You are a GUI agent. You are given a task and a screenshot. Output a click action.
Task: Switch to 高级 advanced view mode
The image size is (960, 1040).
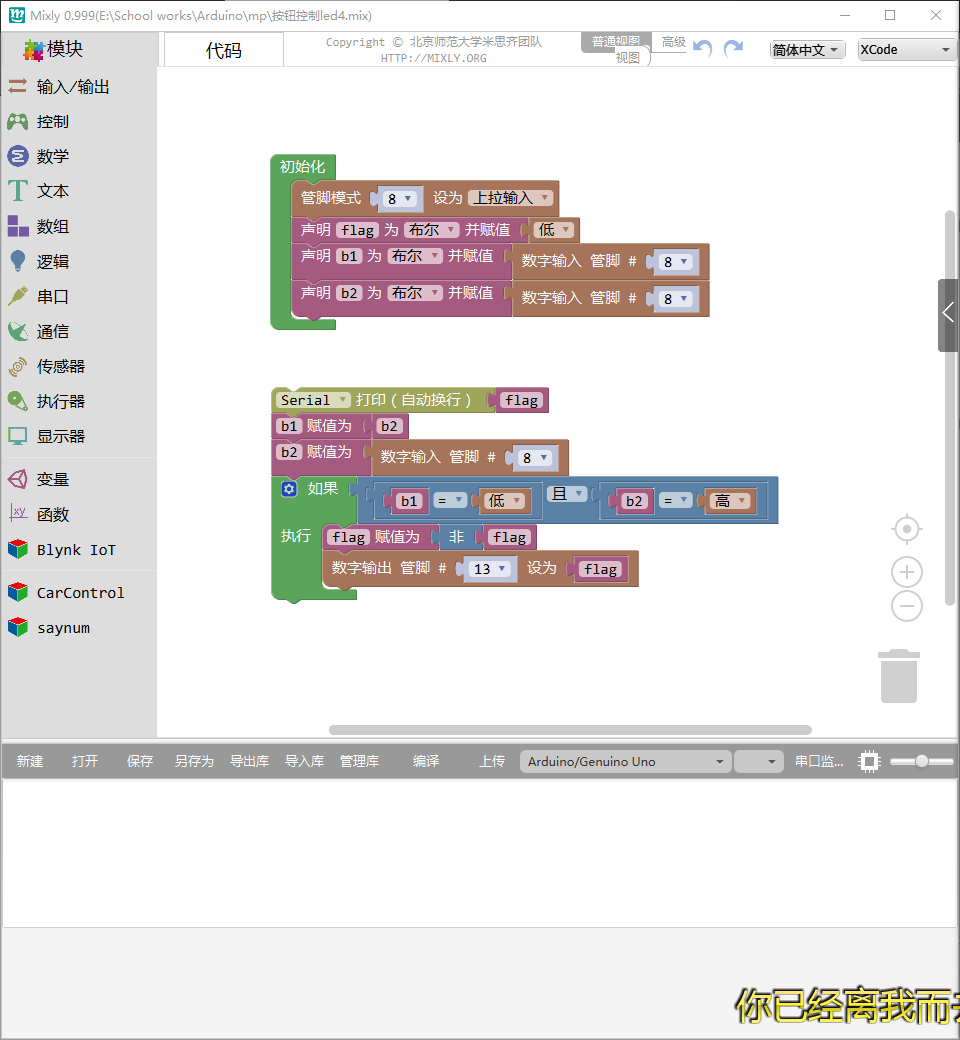coord(673,42)
